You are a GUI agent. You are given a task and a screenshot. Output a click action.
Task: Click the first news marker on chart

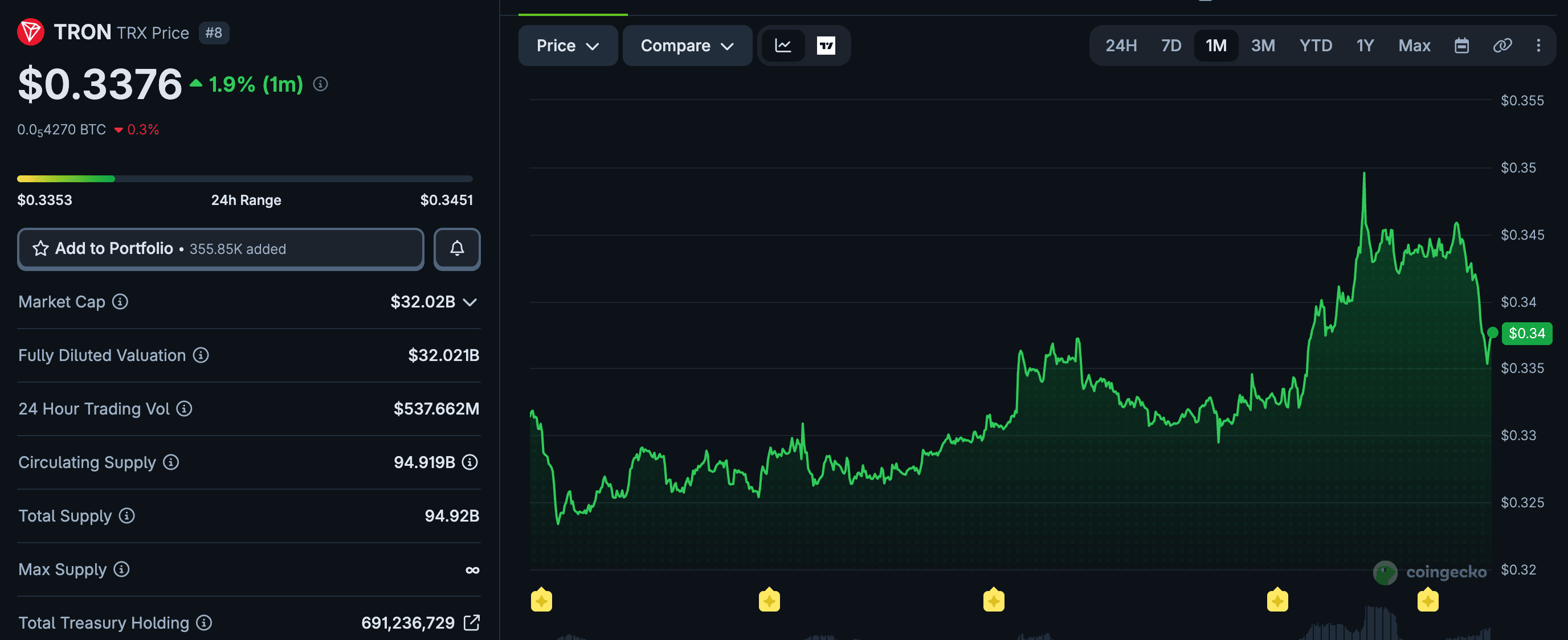click(x=541, y=600)
